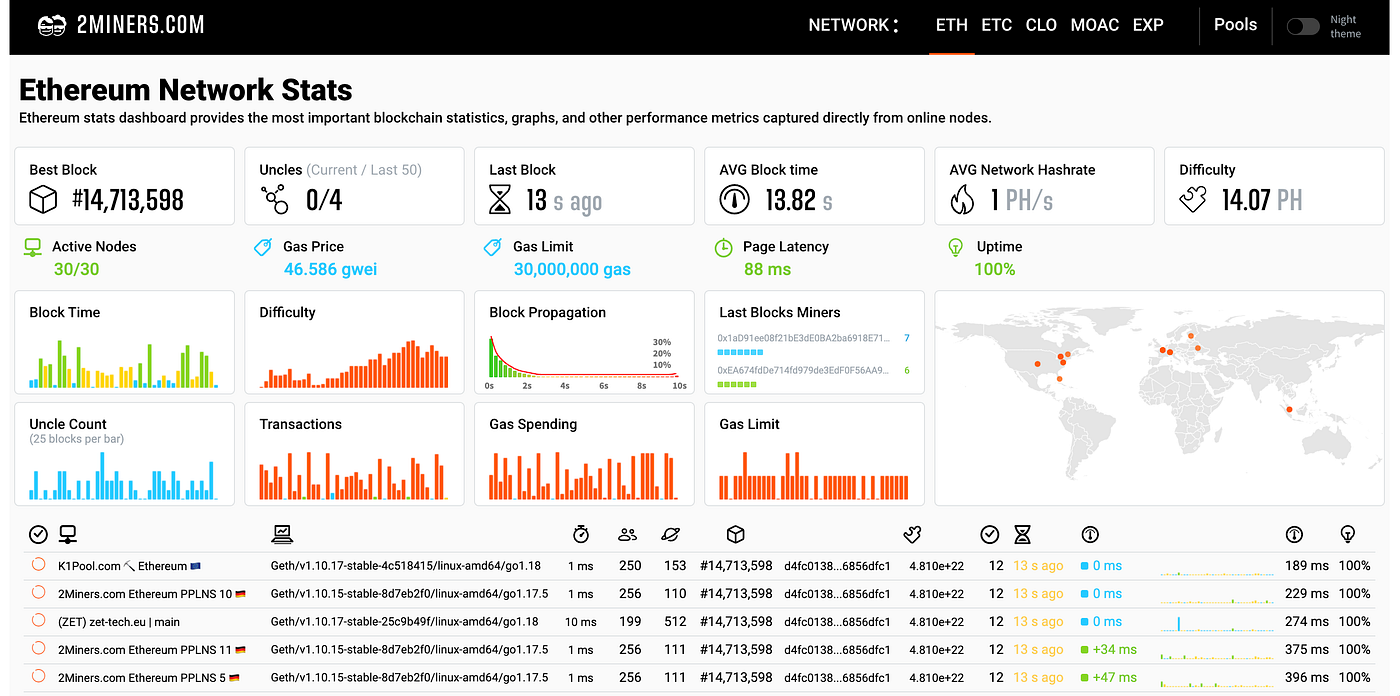This screenshot has width=1400, height=696.
Task: Click the Uptime lightbulb icon
Action: [x=955, y=247]
